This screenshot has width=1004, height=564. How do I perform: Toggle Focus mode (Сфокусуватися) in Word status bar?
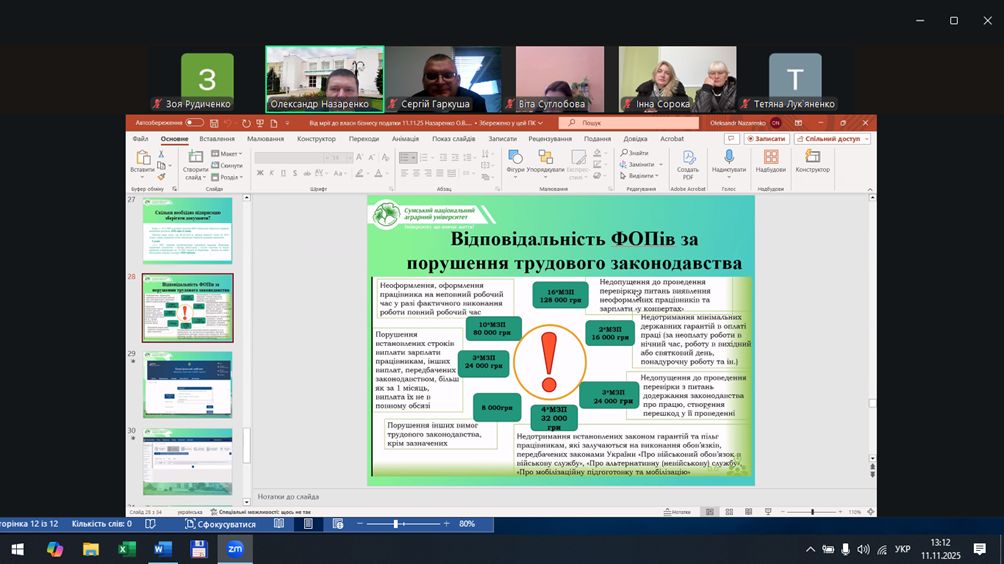click(219, 524)
